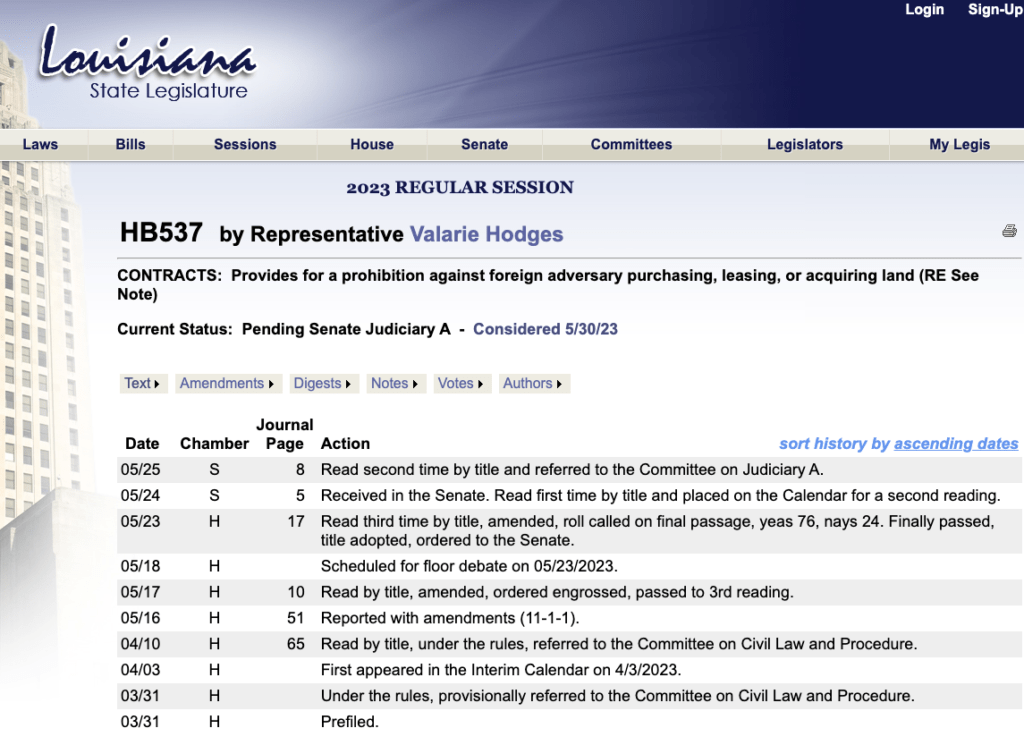Expand the Digests dropdown

[322, 383]
